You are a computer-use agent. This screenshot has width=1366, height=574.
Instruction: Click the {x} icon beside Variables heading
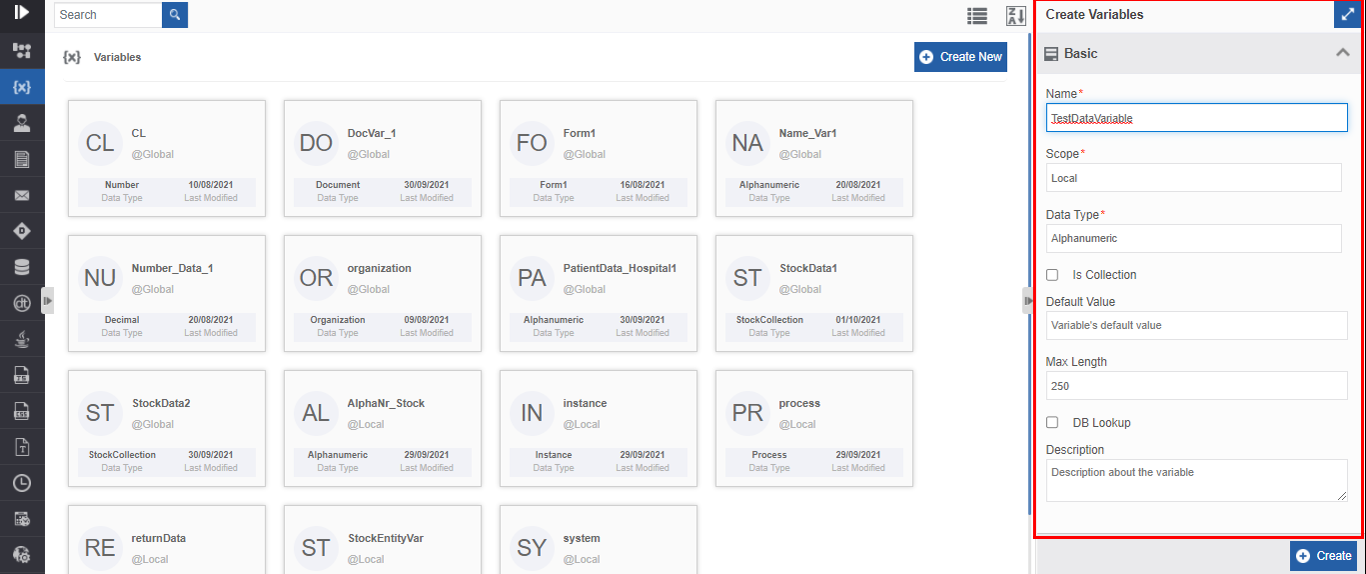tap(72, 57)
